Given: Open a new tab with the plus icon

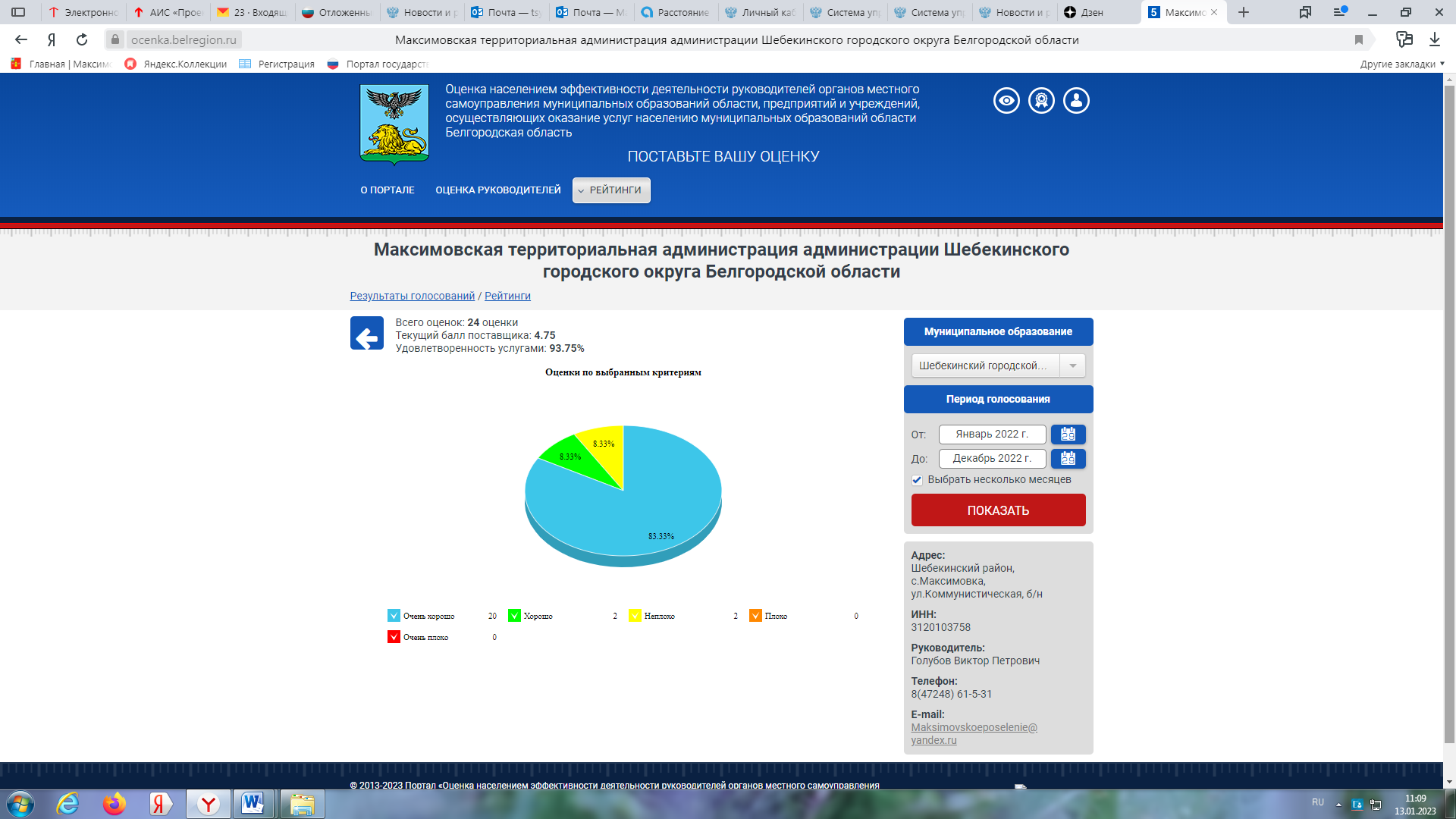Looking at the screenshot, I should pos(1244,12).
